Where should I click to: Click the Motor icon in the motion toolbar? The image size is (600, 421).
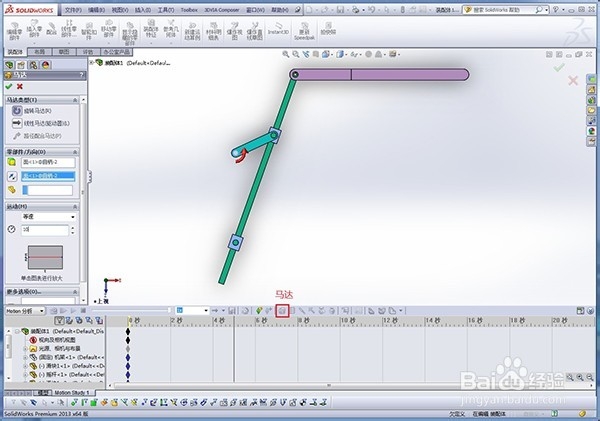tap(282, 311)
